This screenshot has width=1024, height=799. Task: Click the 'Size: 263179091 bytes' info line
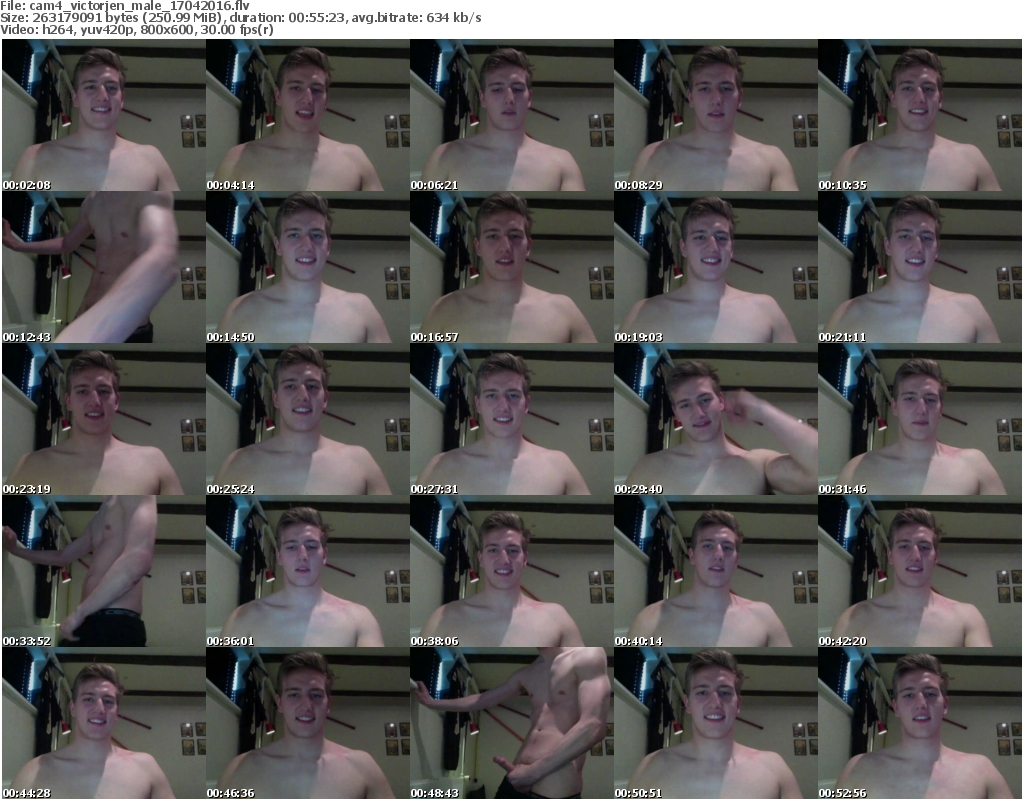241,18
